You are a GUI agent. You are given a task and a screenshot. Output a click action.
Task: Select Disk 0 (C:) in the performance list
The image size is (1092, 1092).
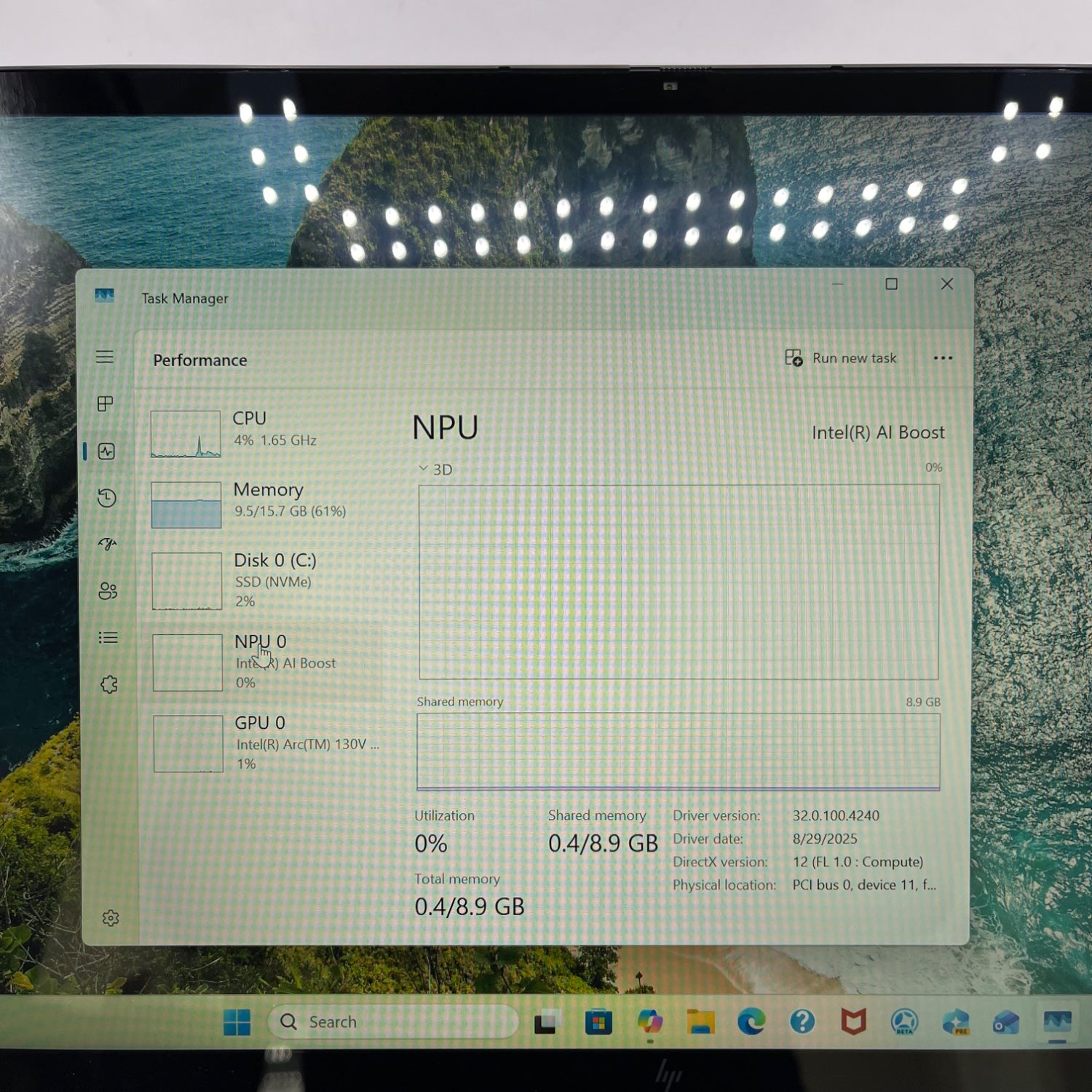[x=266, y=581]
